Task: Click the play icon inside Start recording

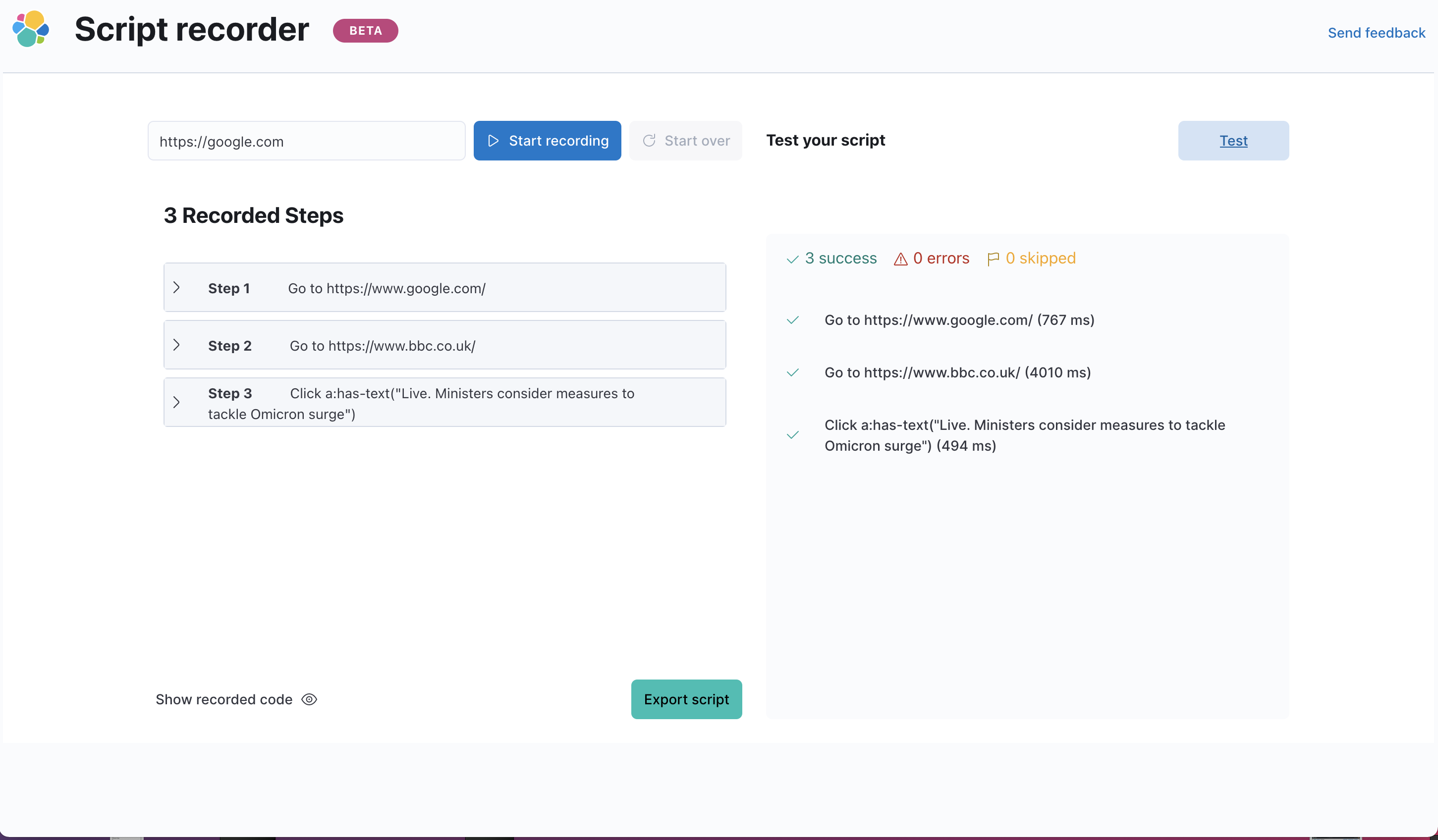Action: coord(494,140)
